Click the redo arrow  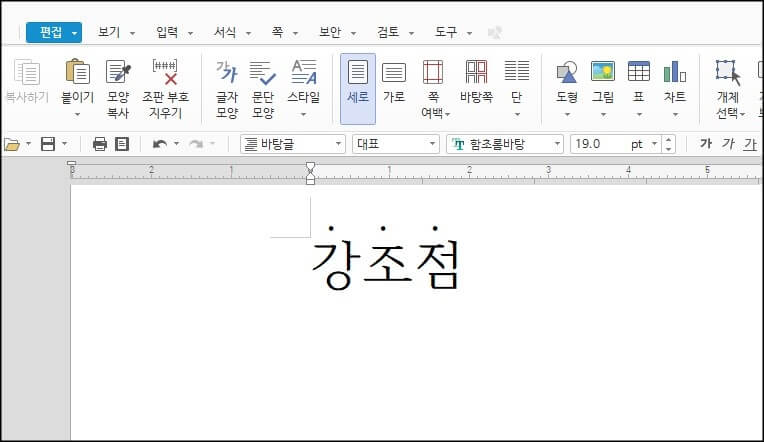point(196,144)
